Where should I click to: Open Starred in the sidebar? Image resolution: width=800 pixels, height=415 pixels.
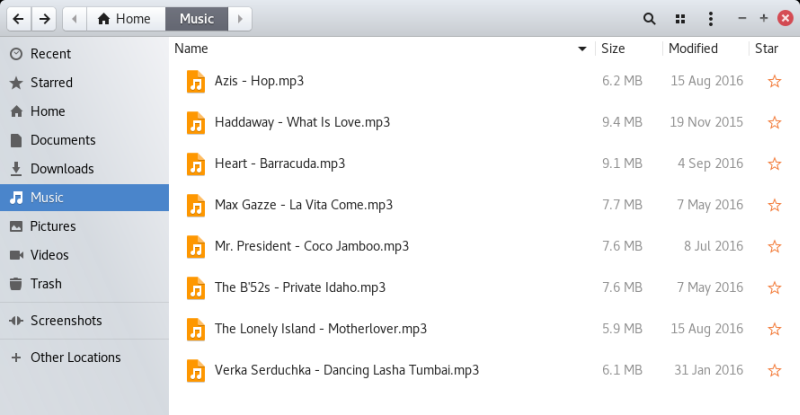[x=84, y=82]
